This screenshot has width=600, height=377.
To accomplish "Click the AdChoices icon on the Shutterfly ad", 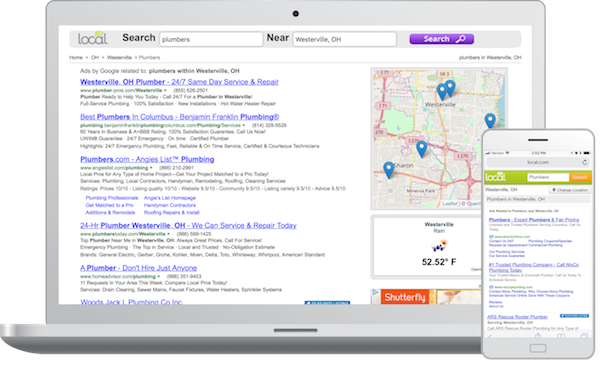I will 375,292.
